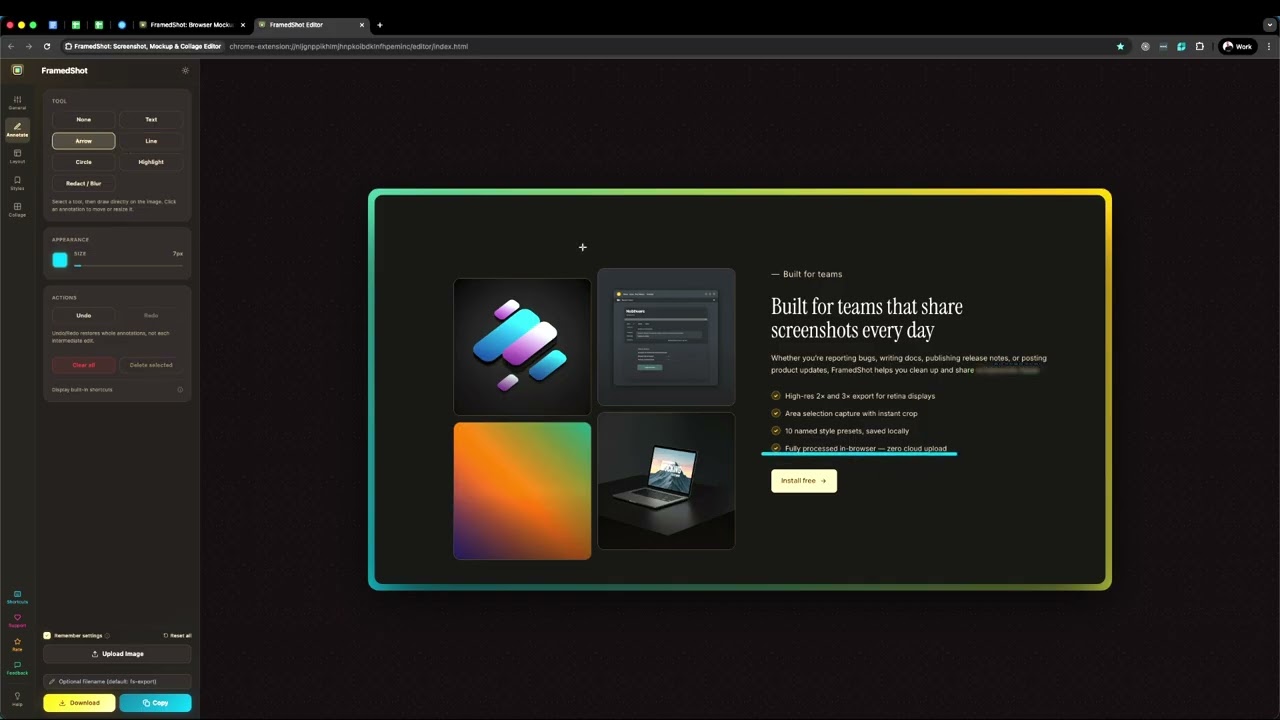Image resolution: width=1280 pixels, height=720 pixels.
Task: Toggle light/dark theme sun icon
Action: [x=185, y=71]
